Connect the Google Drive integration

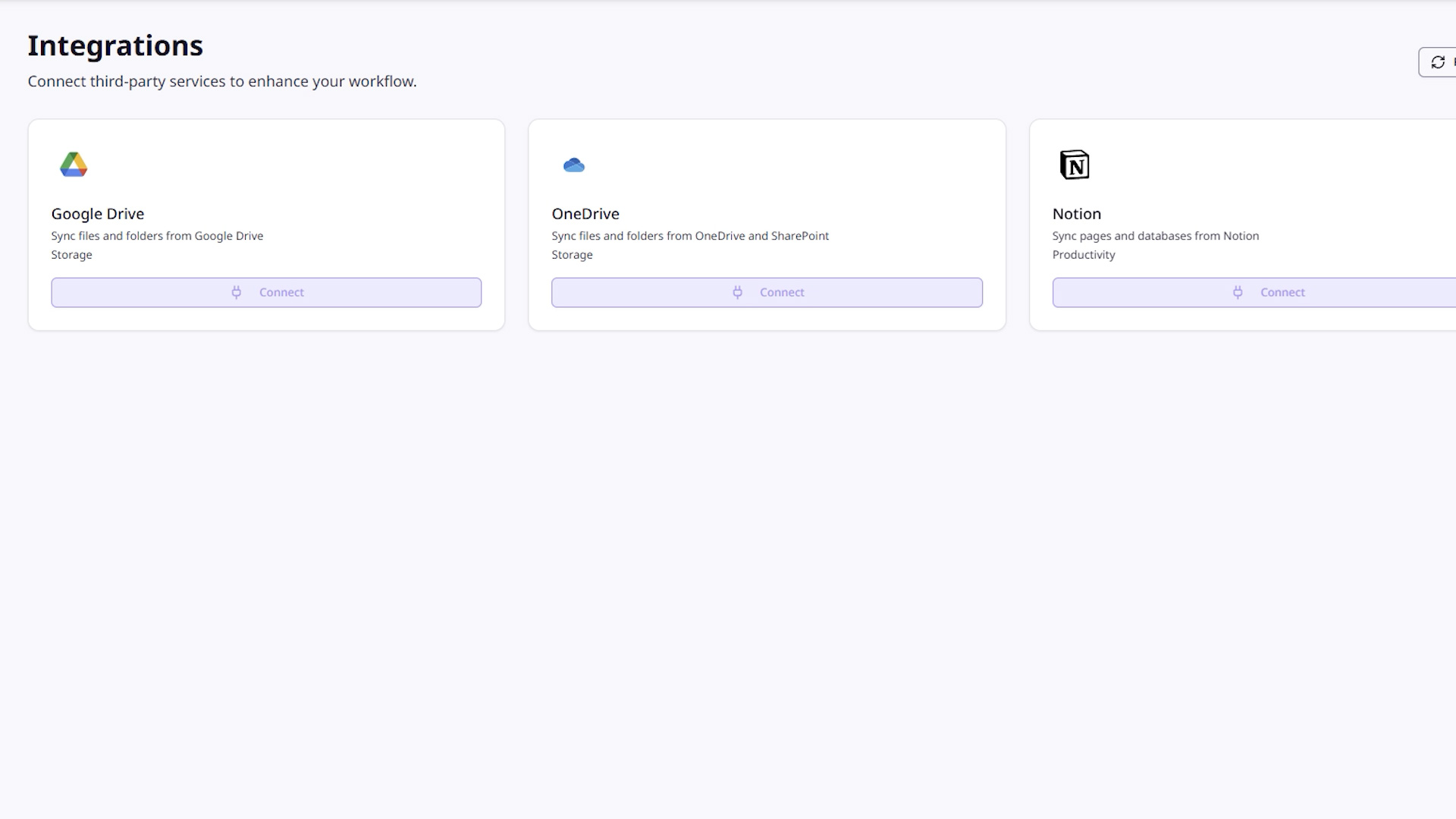point(266,292)
